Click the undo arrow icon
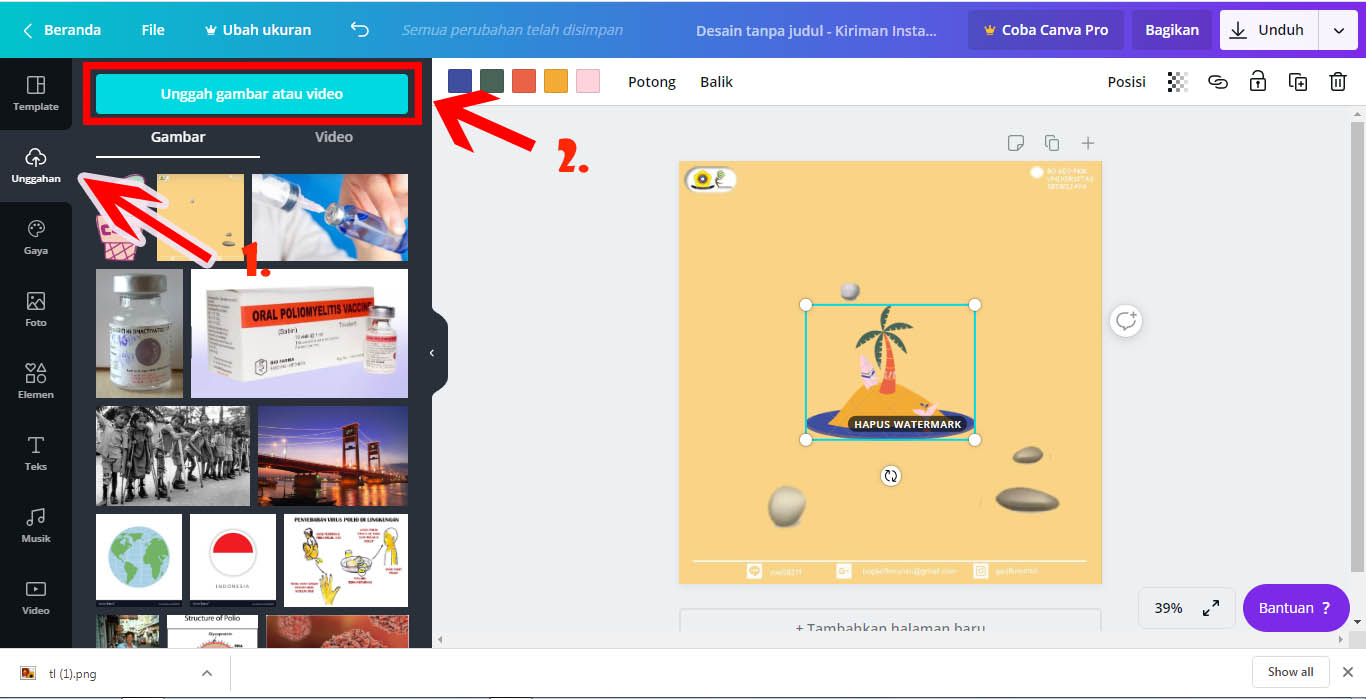 point(360,30)
